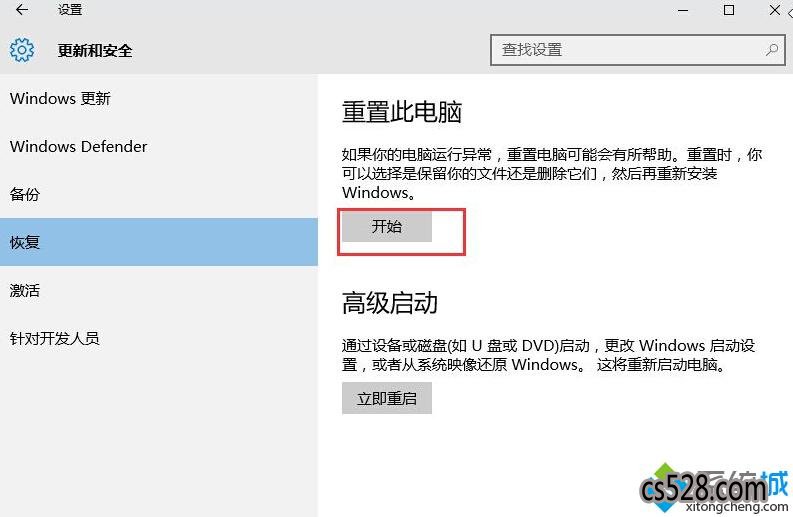Open the 备份 section
793x517 pixels.
coord(159,194)
